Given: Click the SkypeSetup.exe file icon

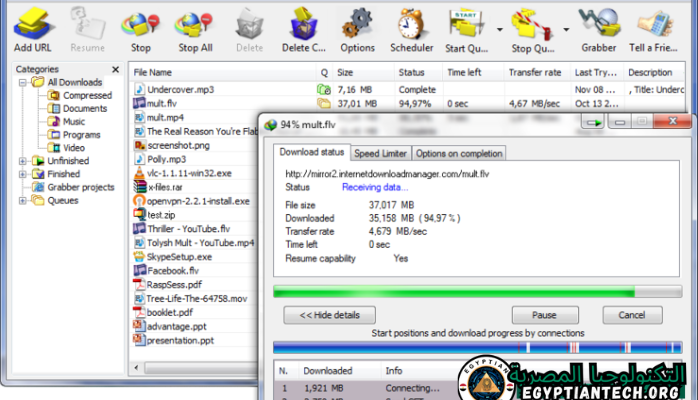Looking at the screenshot, I should 139,257.
